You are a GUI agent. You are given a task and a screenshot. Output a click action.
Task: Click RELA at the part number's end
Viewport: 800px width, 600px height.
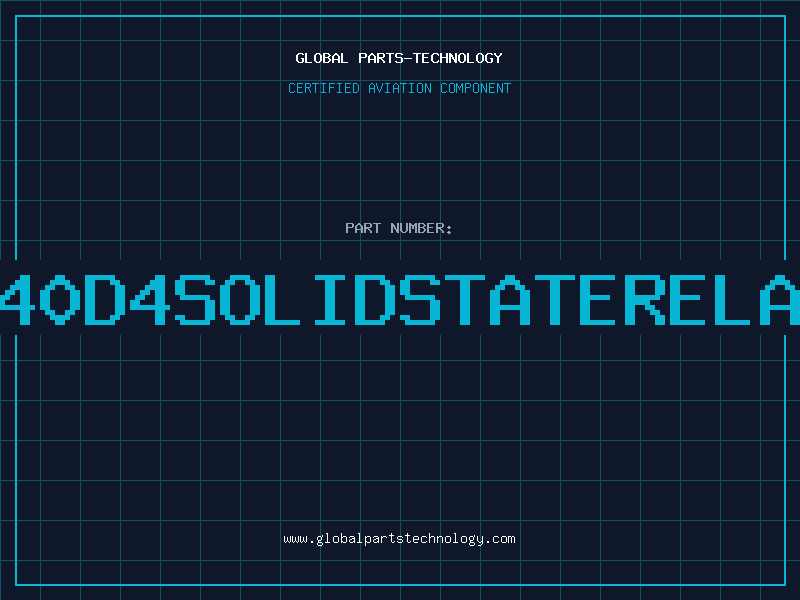click(x=710, y=297)
